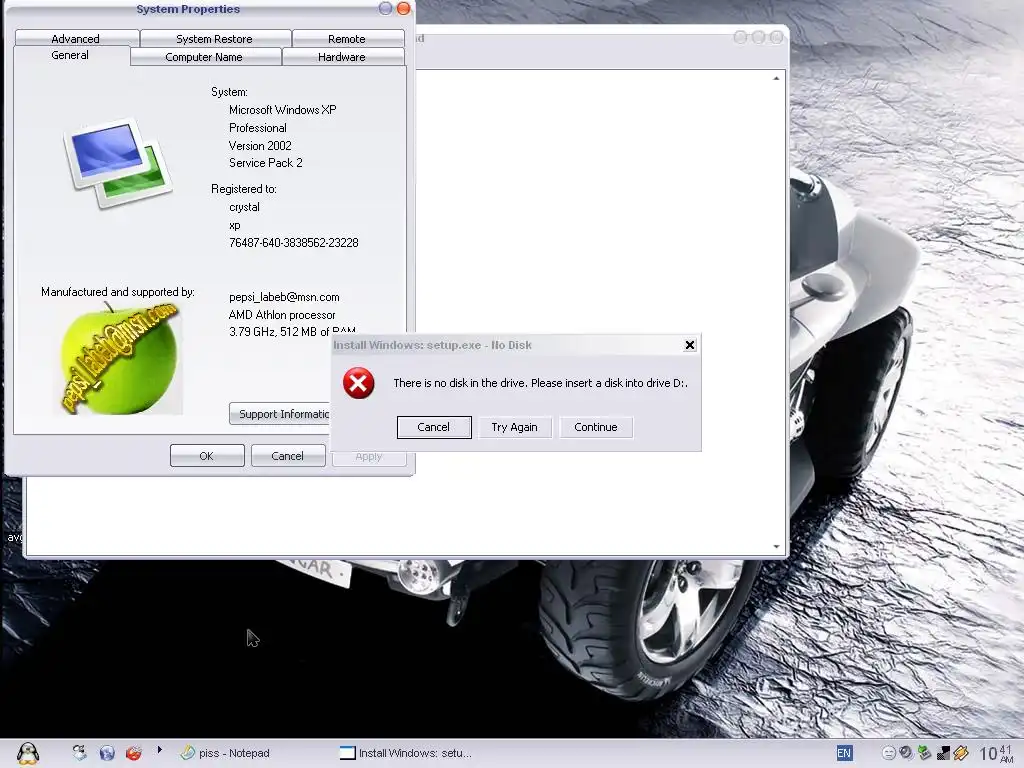The height and width of the screenshot is (768, 1024).
Task: Click the blue help button in System Properties title bar
Action: coord(385,8)
